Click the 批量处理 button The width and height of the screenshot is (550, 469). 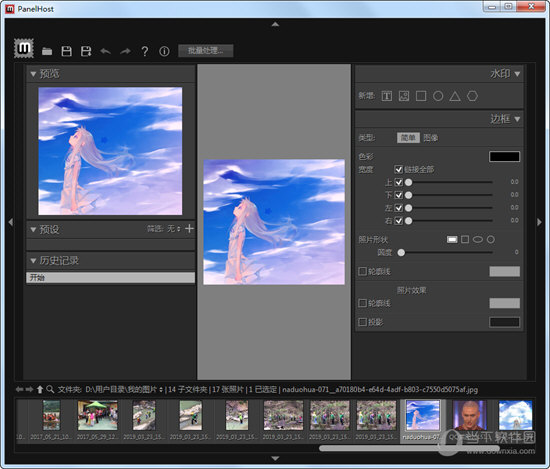[206, 51]
